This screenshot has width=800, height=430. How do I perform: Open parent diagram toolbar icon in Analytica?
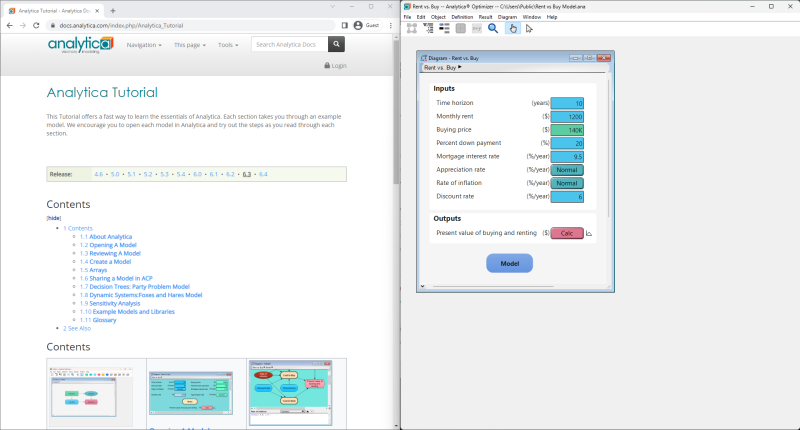click(411, 29)
